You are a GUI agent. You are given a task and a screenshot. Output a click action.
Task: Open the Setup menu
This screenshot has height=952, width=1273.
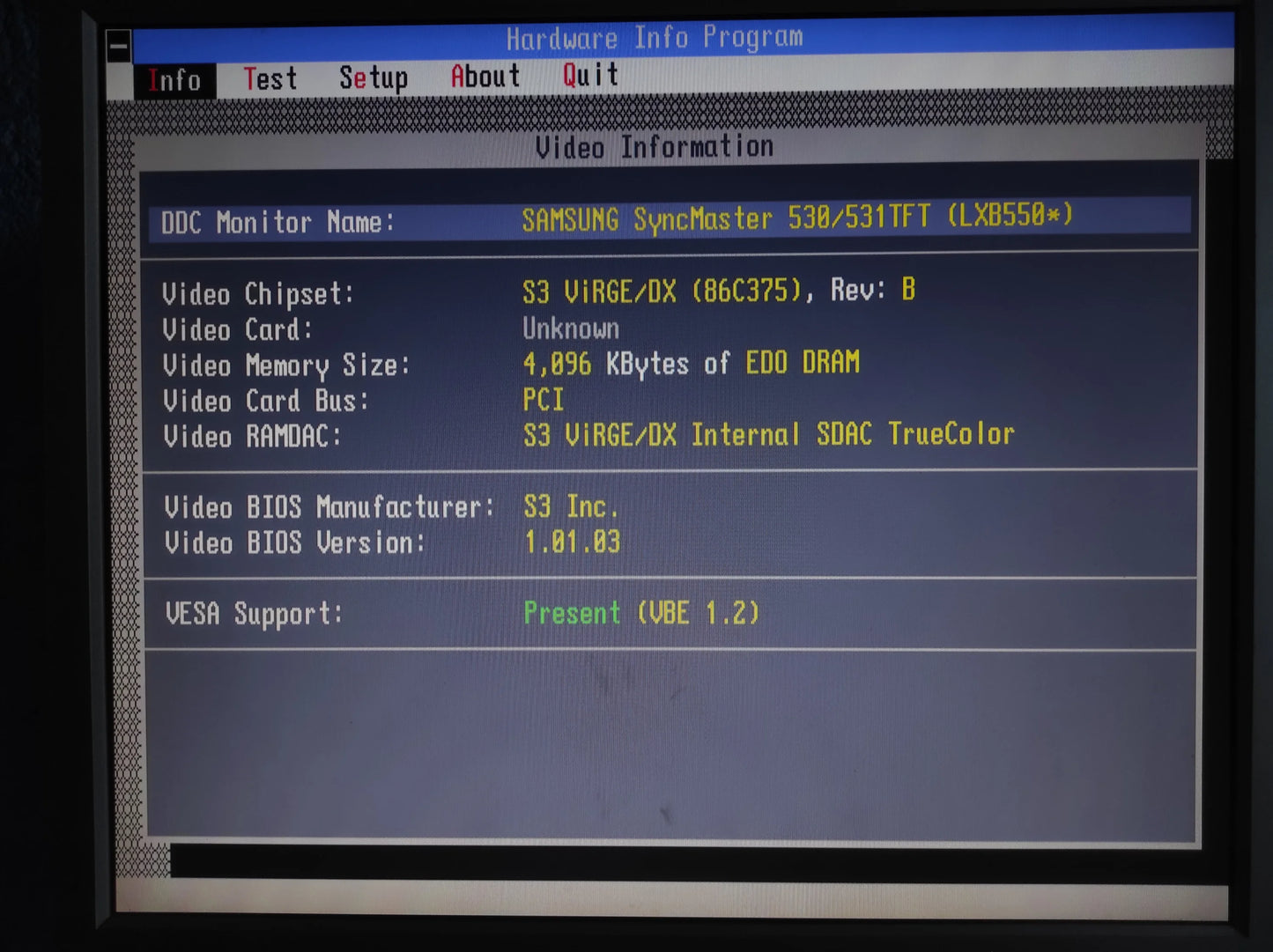click(x=374, y=77)
